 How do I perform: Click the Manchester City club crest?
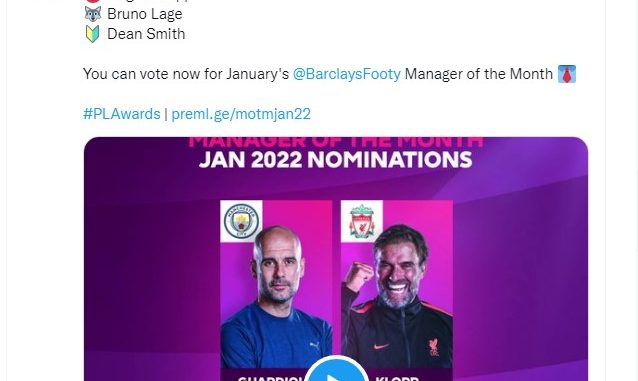(241, 221)
